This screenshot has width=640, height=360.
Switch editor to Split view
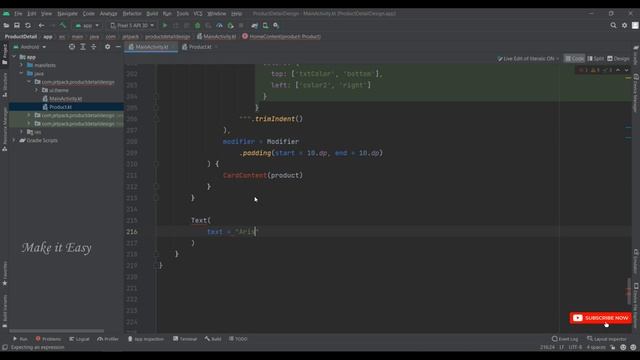(x=596, y=59)
